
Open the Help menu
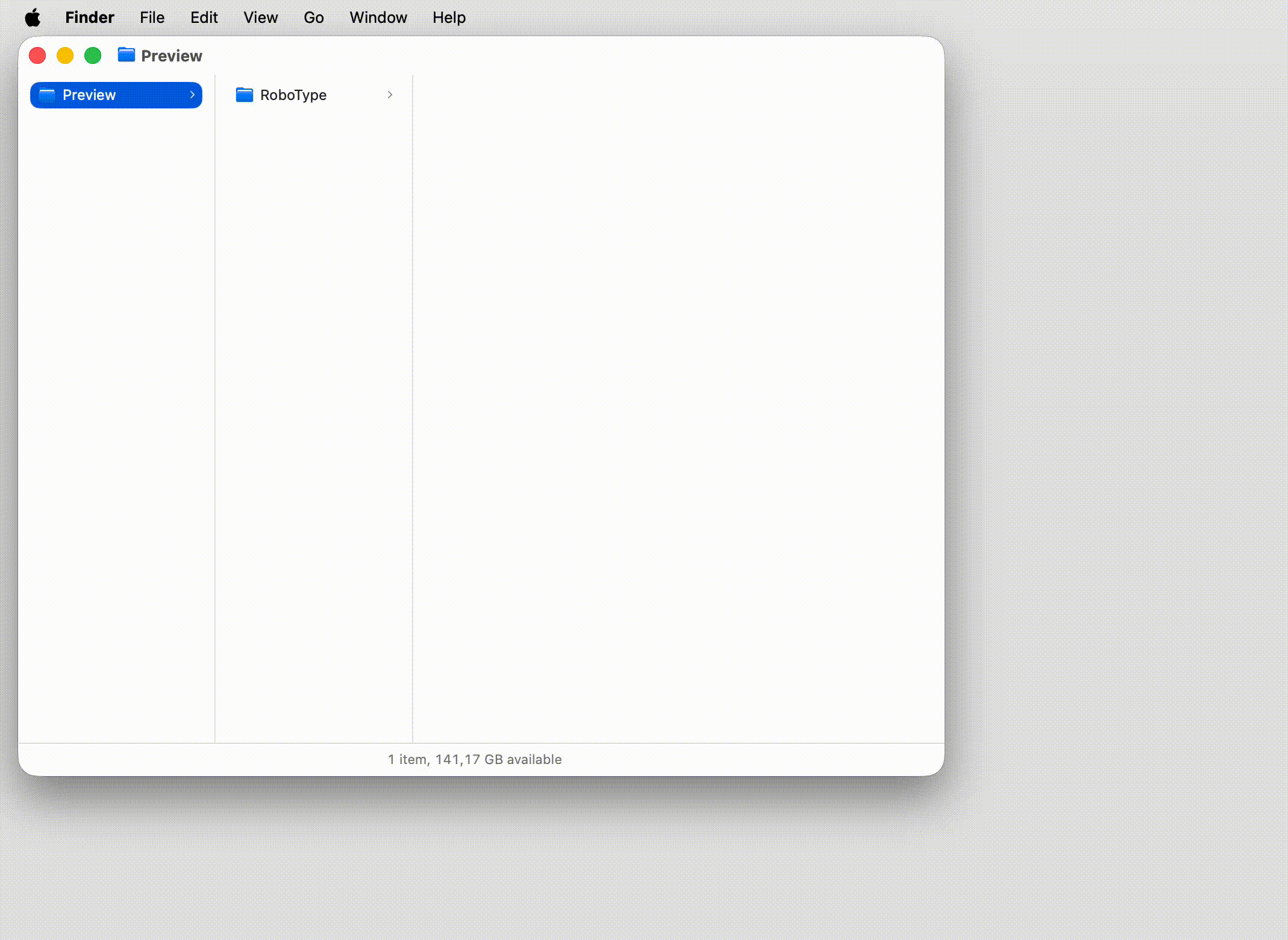click(x=449, y=18)
